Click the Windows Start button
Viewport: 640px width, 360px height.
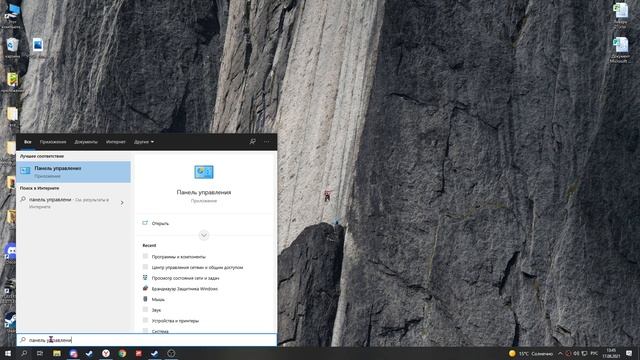8,353
